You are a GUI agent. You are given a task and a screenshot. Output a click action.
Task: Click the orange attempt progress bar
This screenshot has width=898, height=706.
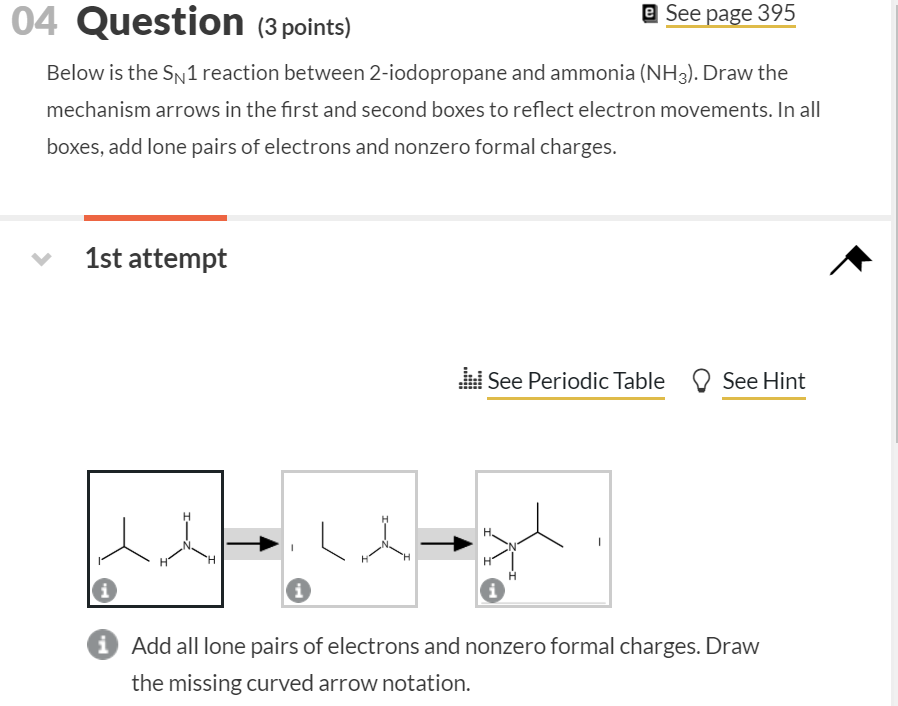[155, 218]
